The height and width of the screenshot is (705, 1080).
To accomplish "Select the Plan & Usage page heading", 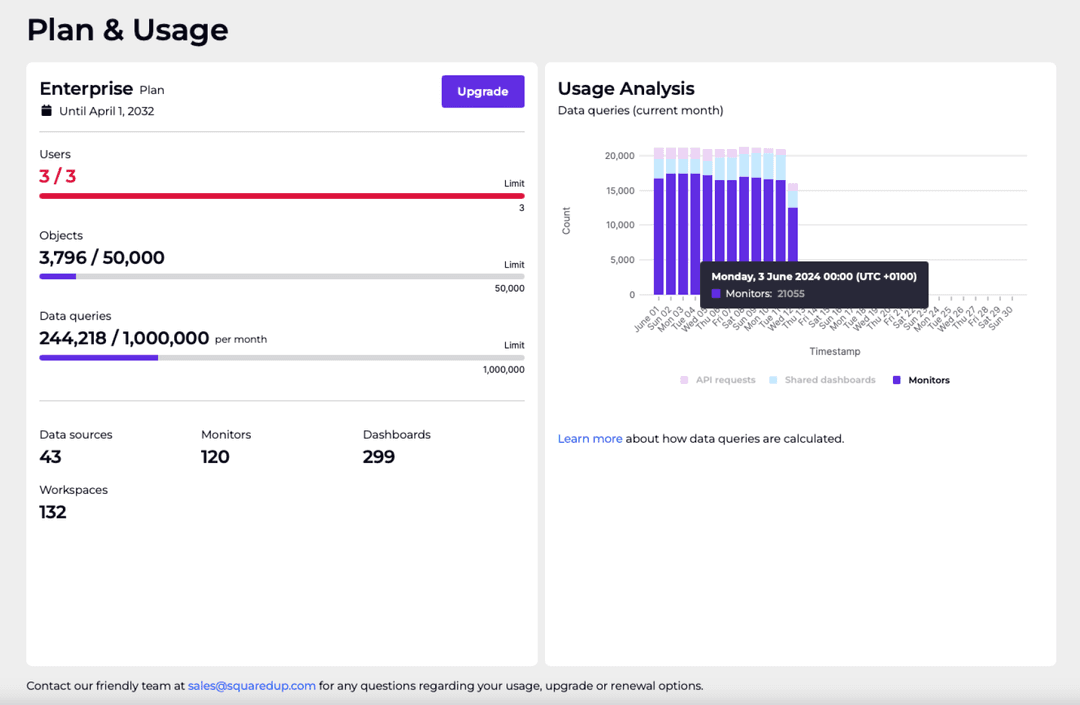I will [127, 30].
